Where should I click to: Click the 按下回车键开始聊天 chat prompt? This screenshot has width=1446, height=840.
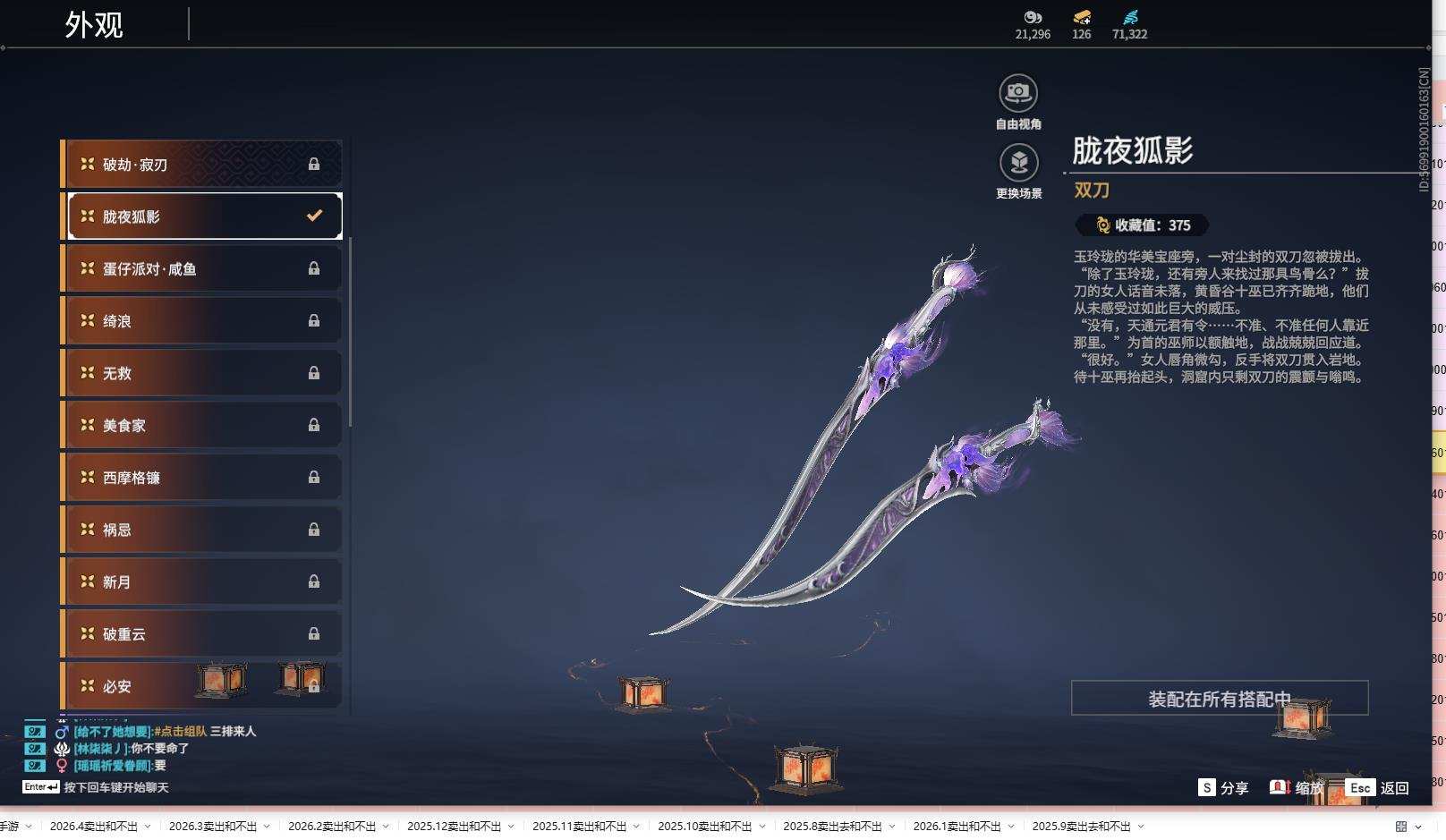(116, 787)
